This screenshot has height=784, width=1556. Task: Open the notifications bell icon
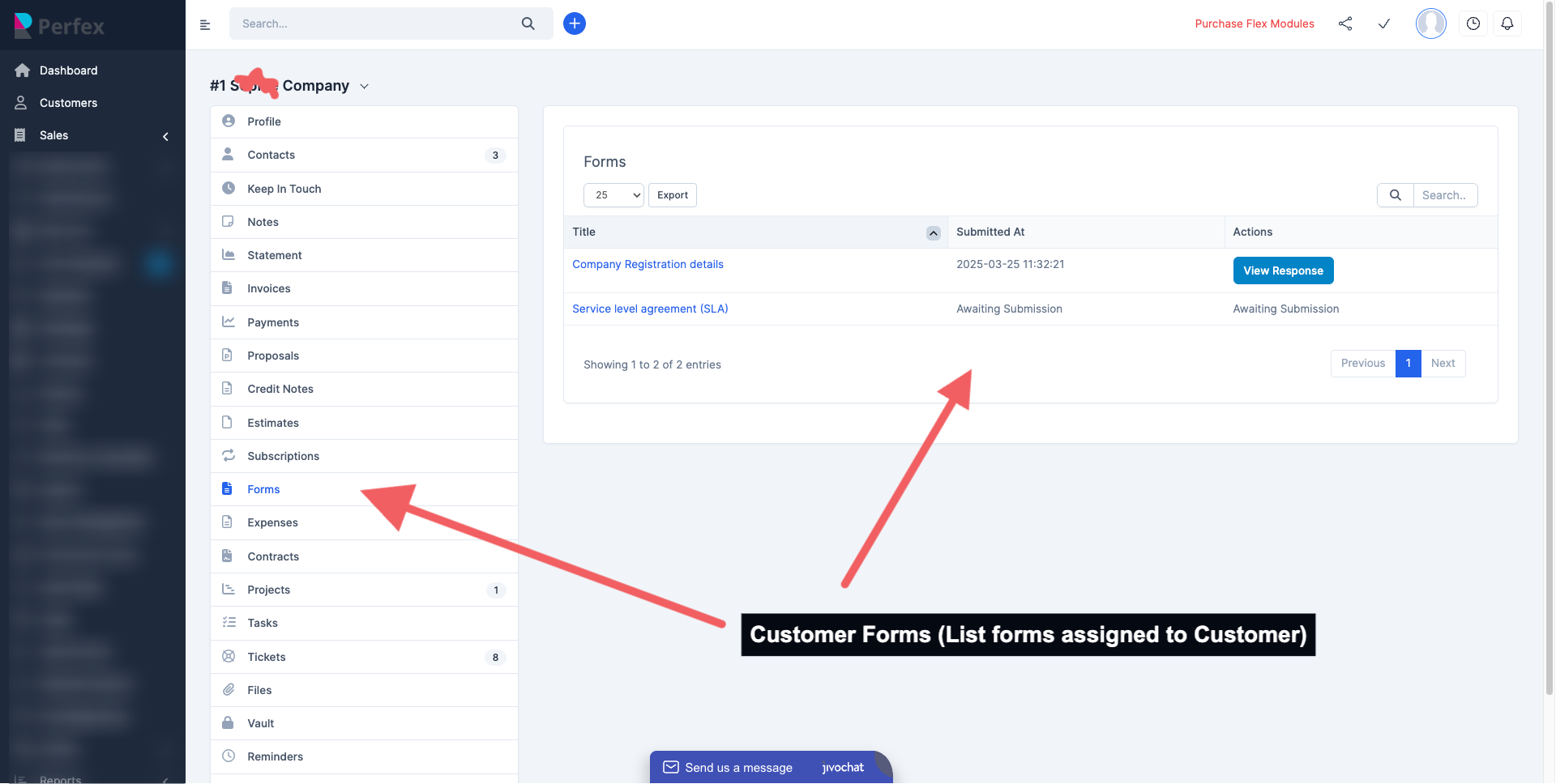click(x=1507, y=23)
